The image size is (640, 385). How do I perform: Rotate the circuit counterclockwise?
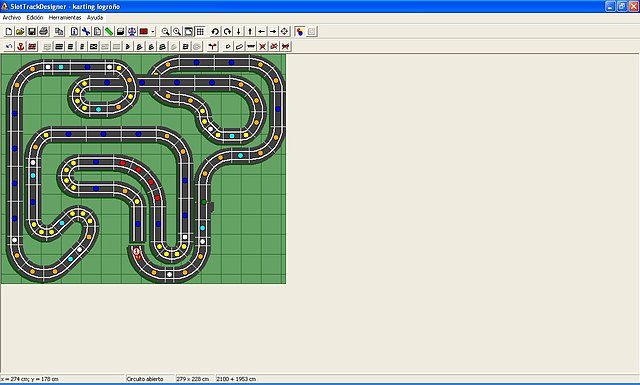tap(215, 31)
